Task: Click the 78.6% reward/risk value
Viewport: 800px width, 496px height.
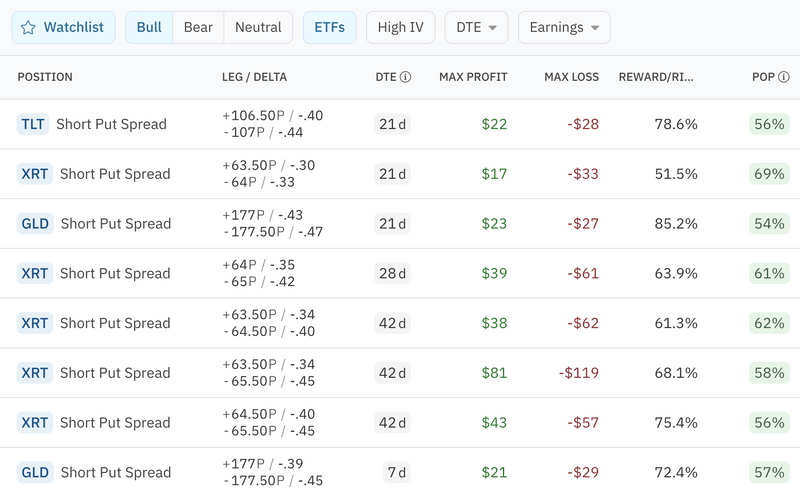Action: 676,124
